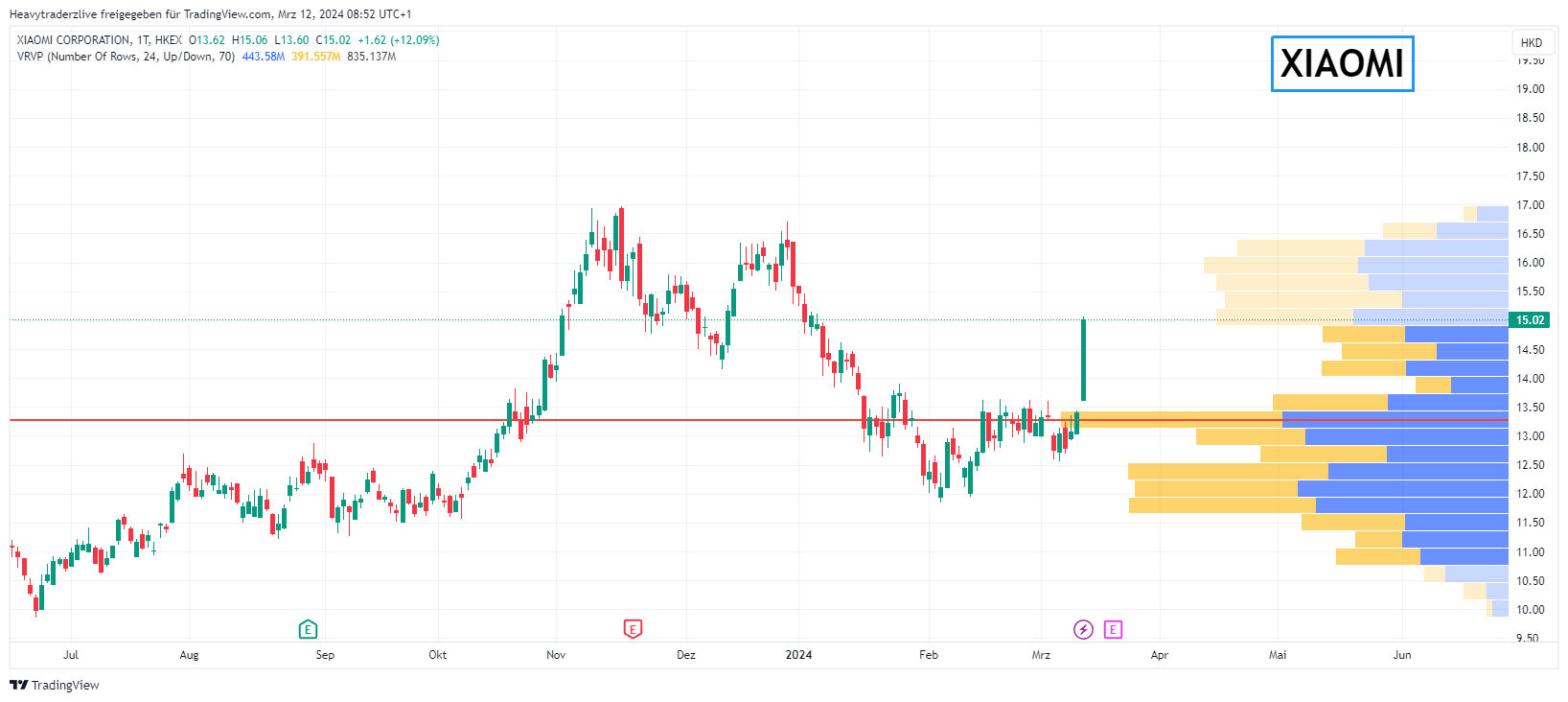Click the price change +1.62 (+12.09%)
1568x702 pixels.
pyautogui.click(x=399, y=40)
